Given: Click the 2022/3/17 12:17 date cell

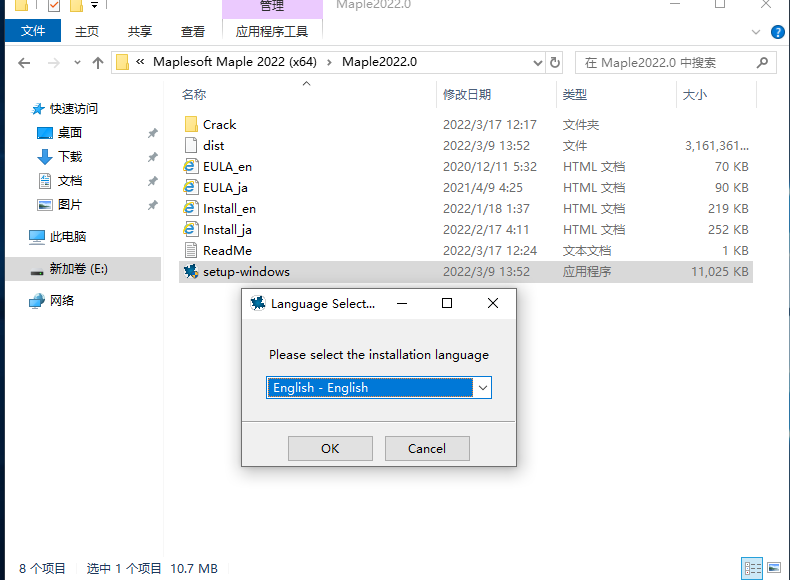Looking at the screenshot, I should coord(490,124).
